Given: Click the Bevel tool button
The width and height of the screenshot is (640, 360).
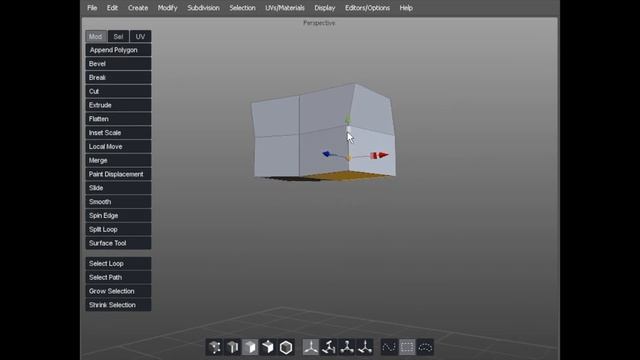Looking at the screenshot, I should click(x=118, y=64).
